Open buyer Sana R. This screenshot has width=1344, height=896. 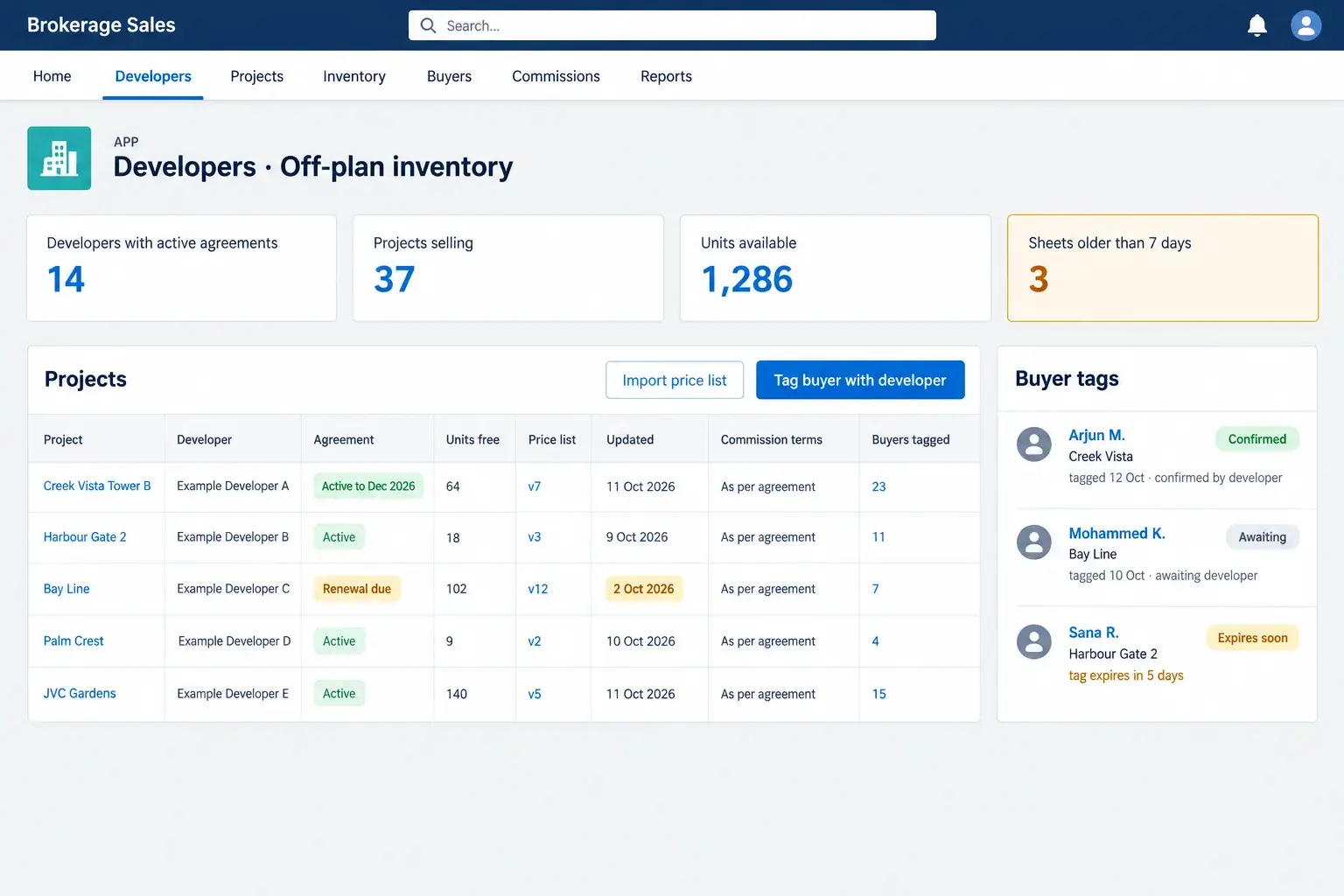(1094, 633)
